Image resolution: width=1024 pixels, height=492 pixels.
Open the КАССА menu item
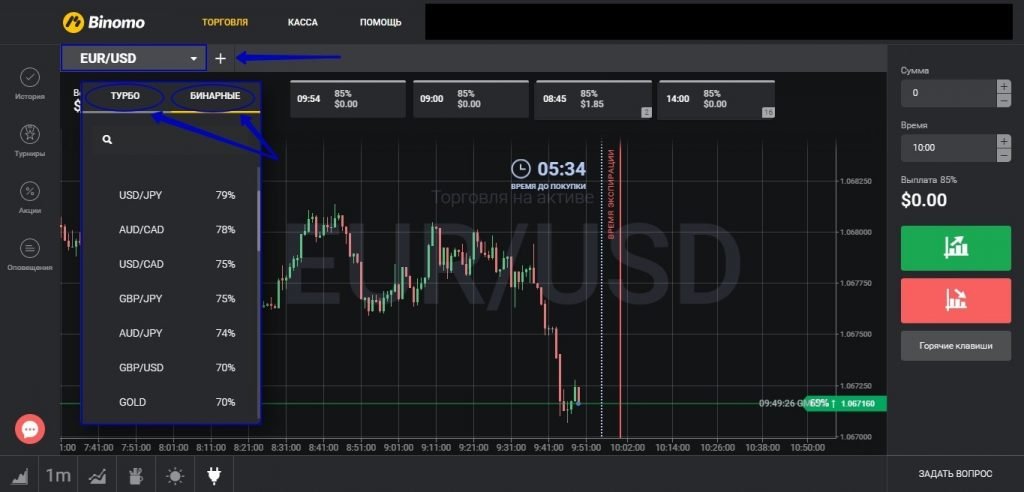303,21
